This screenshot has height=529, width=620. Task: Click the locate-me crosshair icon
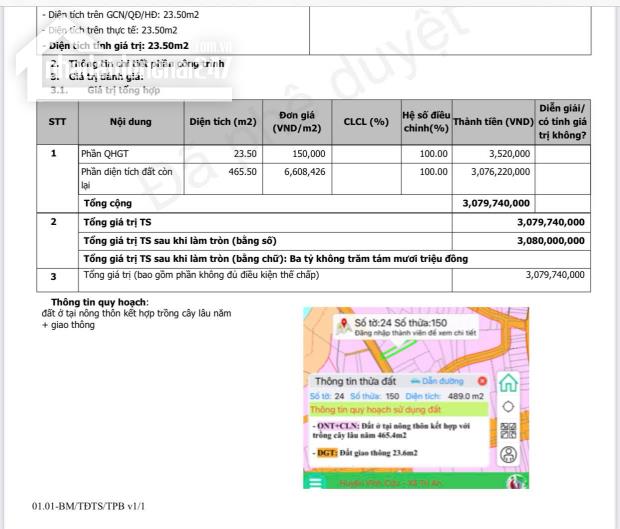508,407
